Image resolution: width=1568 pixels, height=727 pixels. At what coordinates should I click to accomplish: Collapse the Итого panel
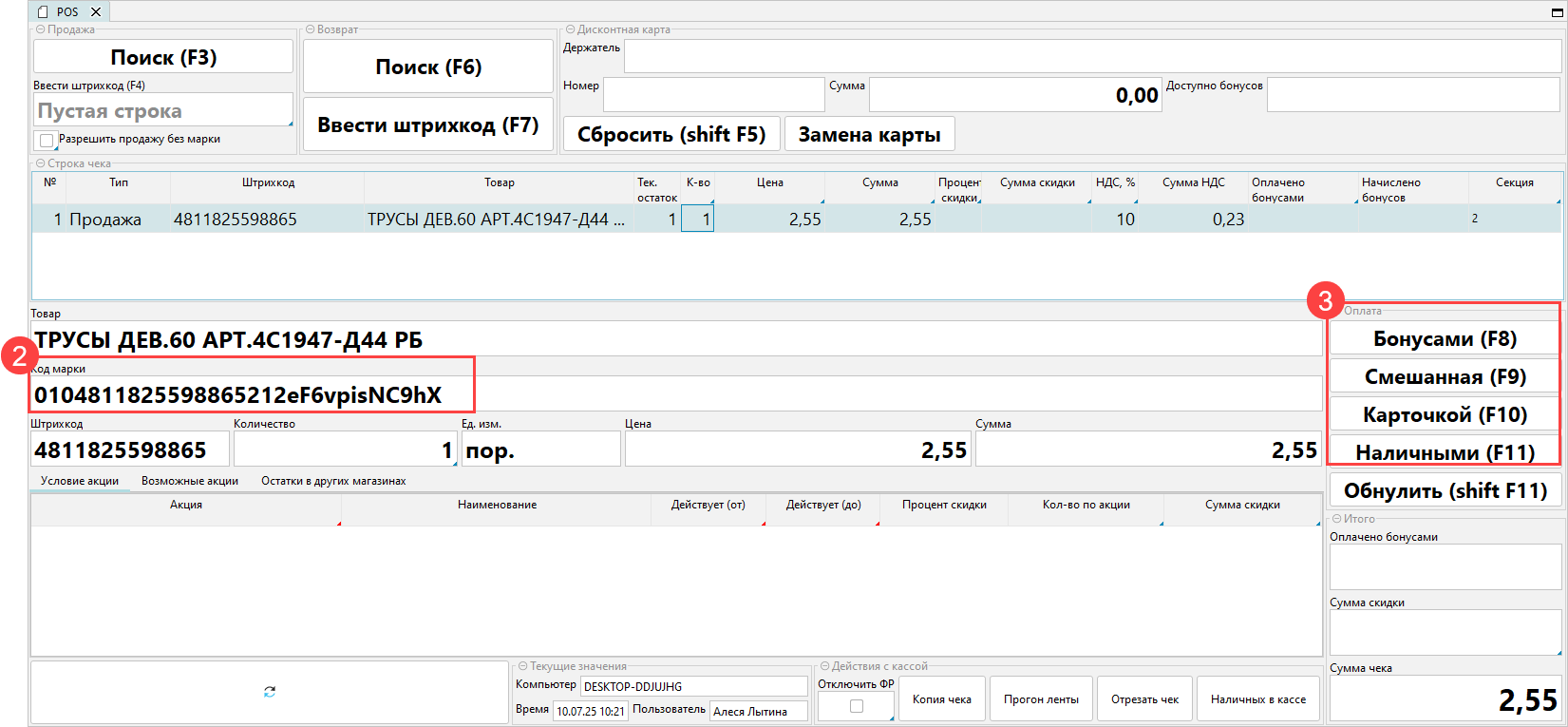point(1336,519)
